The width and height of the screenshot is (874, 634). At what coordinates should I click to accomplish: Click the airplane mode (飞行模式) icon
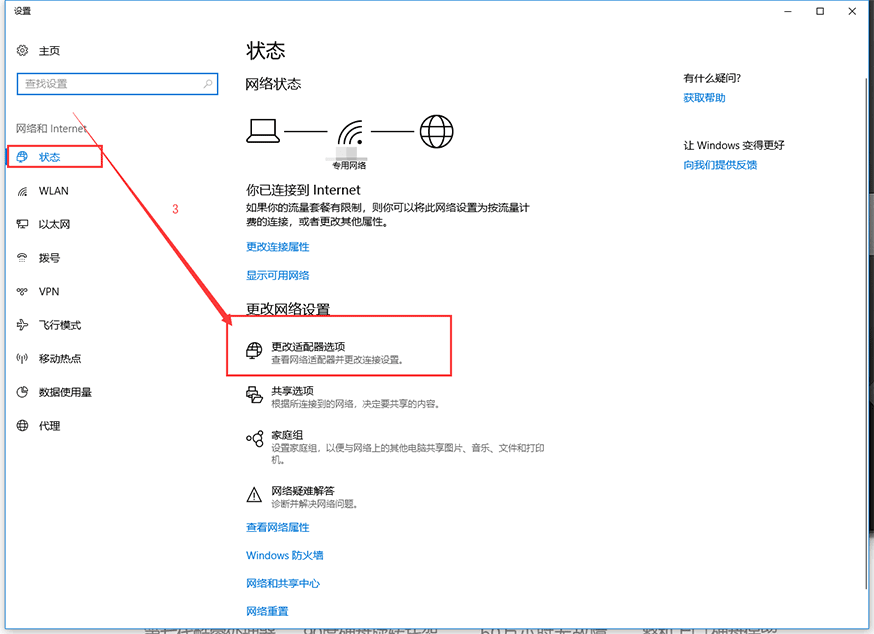pyautogui.click(x=22, y=325)
